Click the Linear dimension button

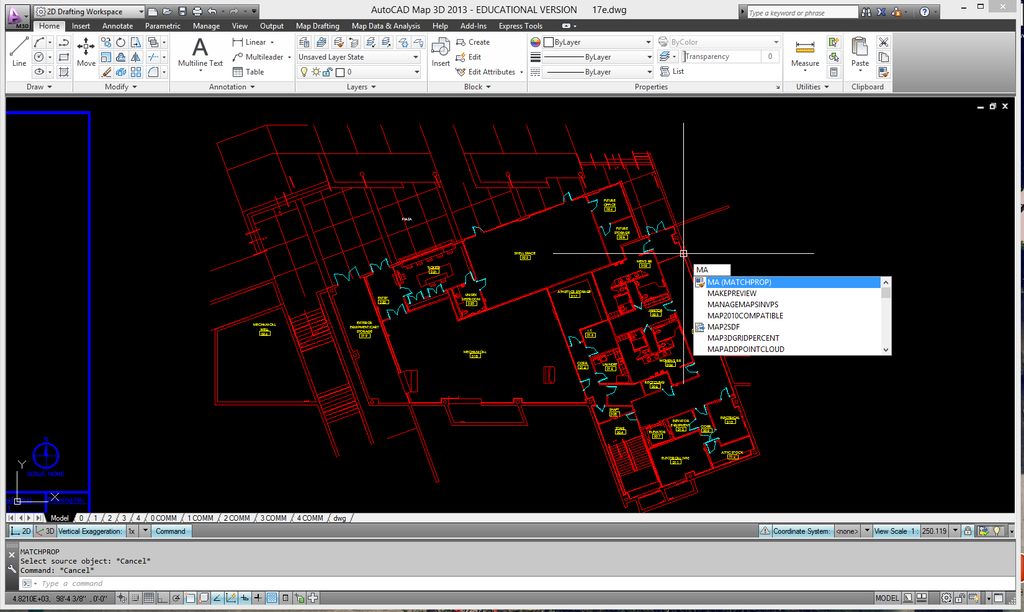253,42
